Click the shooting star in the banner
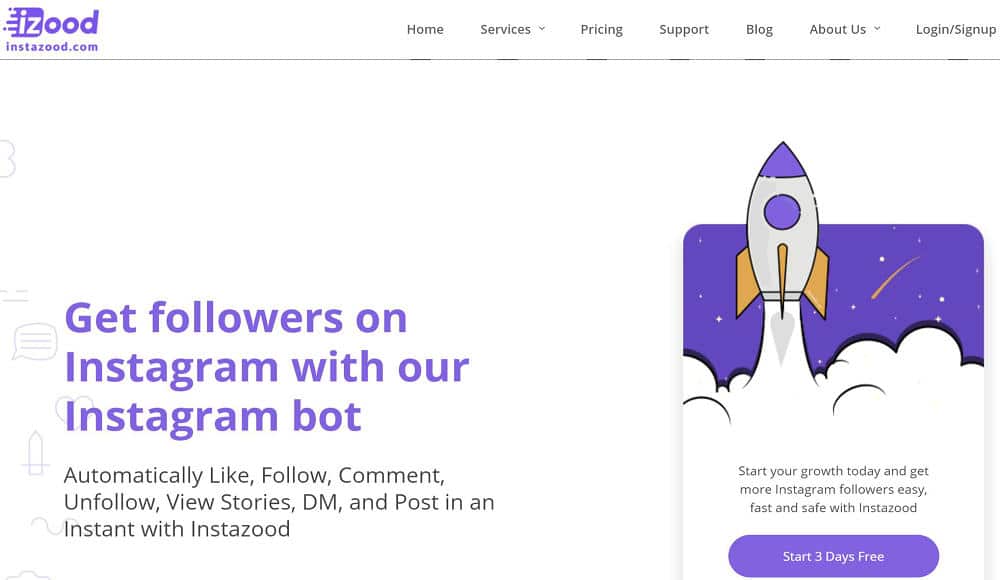The image size is (1000, 580). (895, 278)
